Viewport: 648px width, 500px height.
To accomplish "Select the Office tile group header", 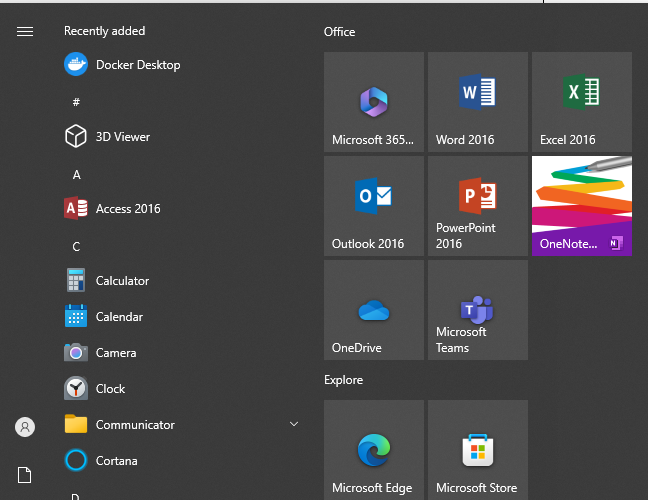I will pos(340,32).
